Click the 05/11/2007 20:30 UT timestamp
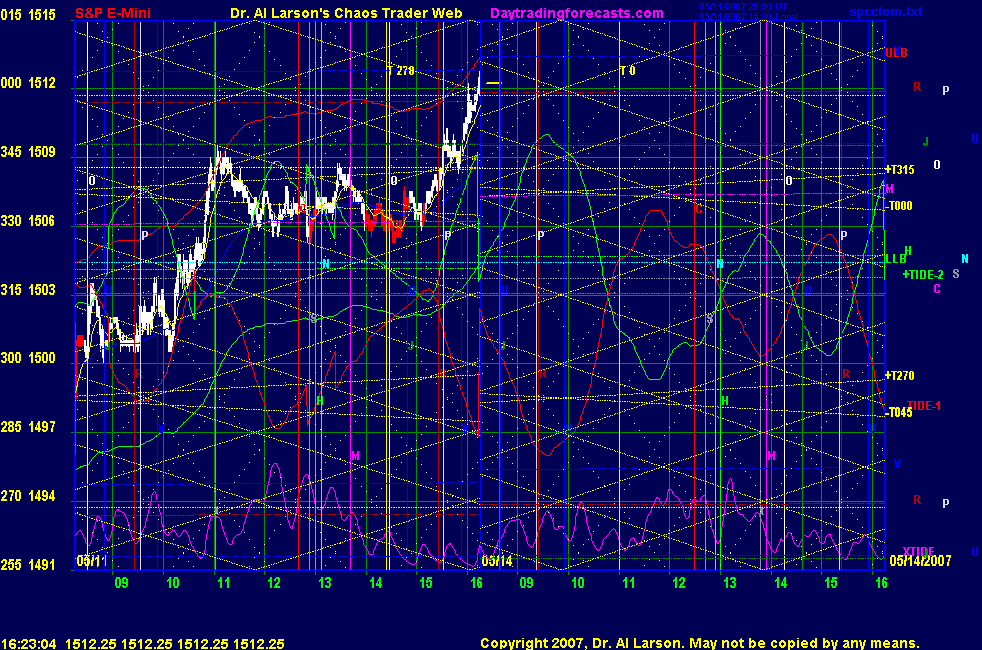 [x=743, y=7]
